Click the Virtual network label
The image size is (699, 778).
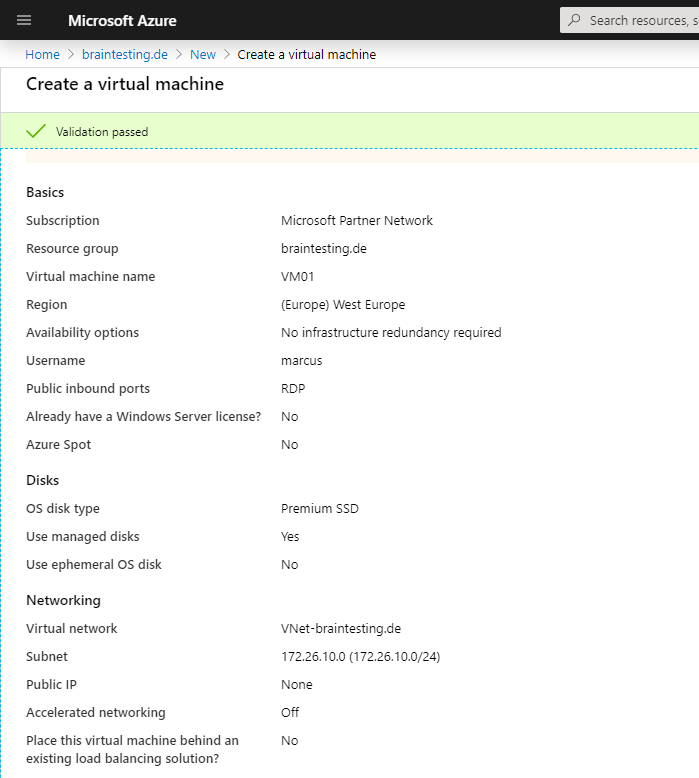71,629
